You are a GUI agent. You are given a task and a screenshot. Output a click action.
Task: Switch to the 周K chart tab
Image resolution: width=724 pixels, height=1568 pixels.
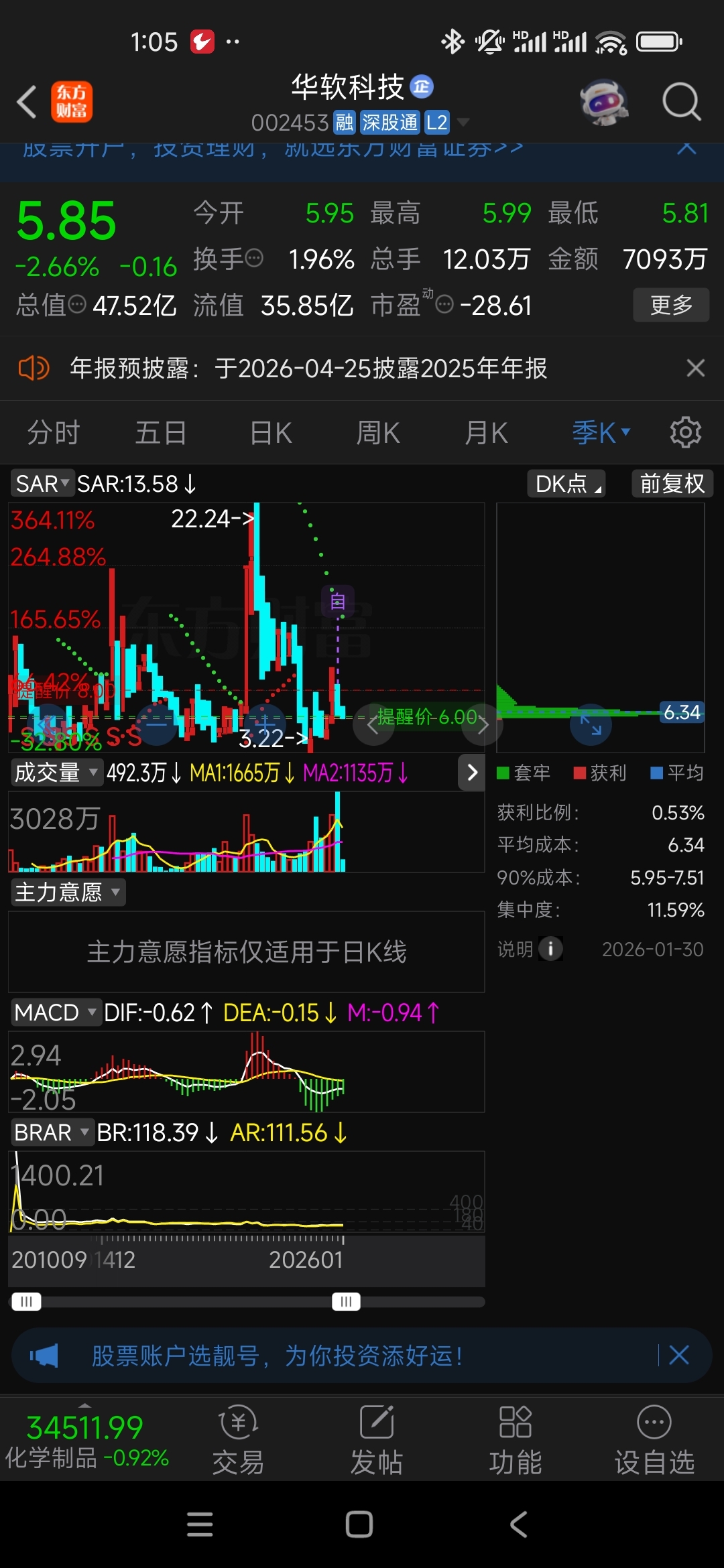click(x=378, y=433)
